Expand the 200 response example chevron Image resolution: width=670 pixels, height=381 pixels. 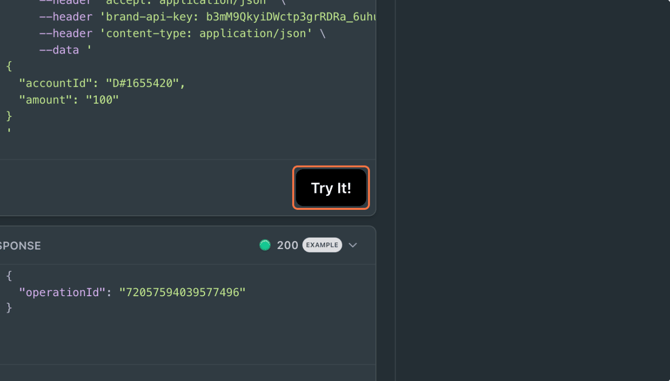[x=353, y=245]
